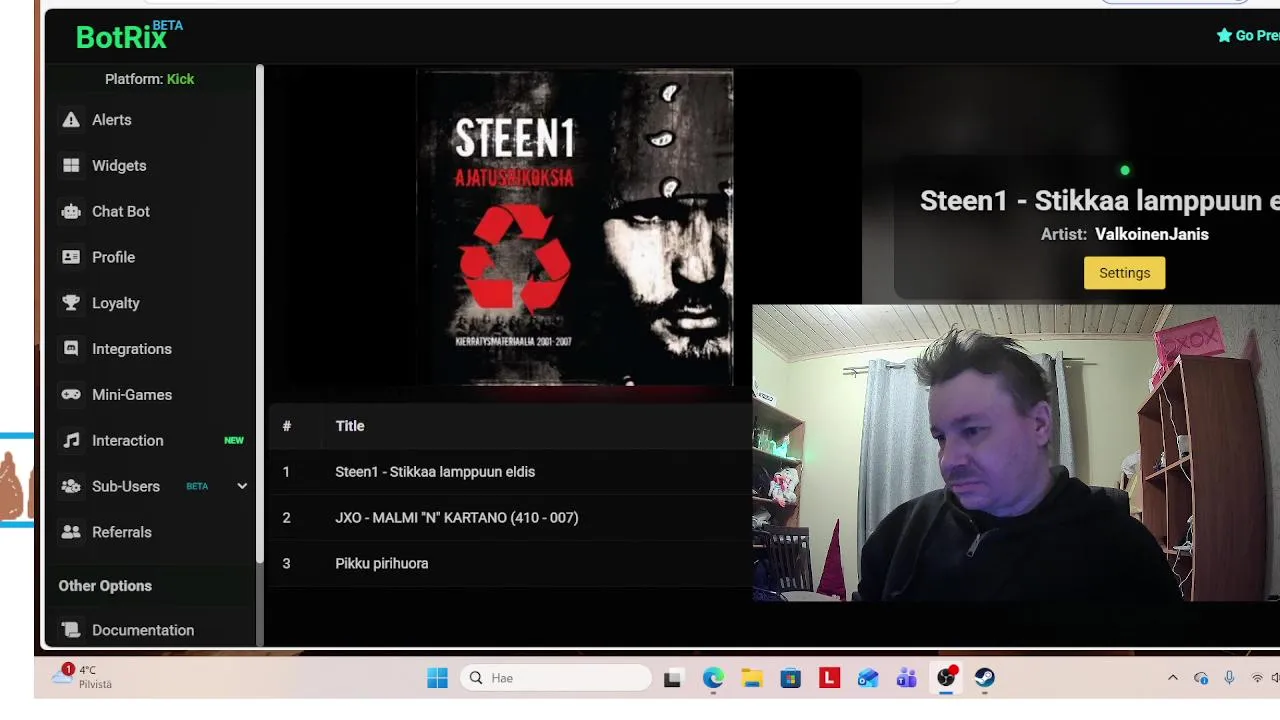Open Microsoft Edge from the taskbar
This screenshot has height=720, width=1280.
click(x=713, y=678)
